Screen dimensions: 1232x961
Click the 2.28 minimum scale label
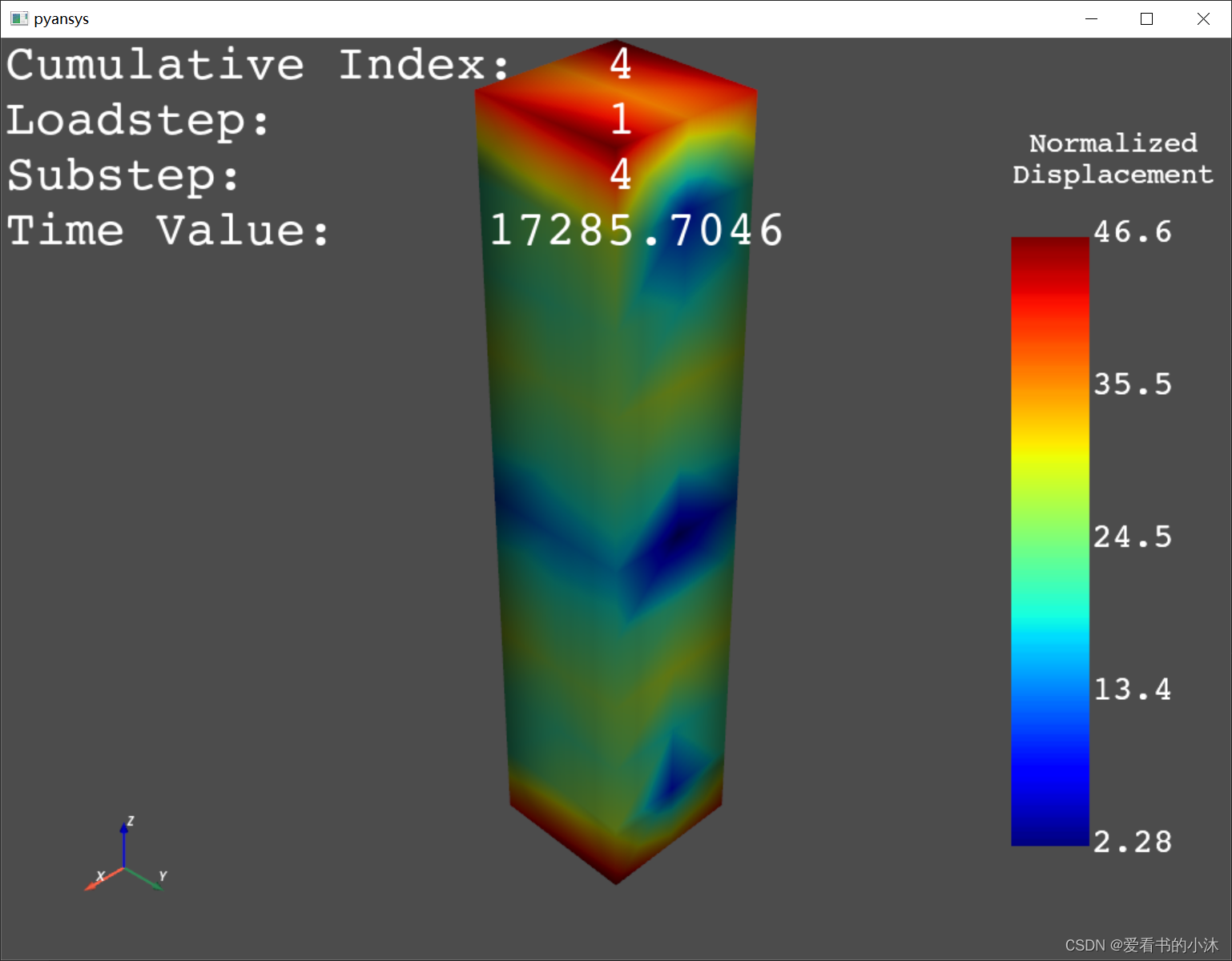1132,842
